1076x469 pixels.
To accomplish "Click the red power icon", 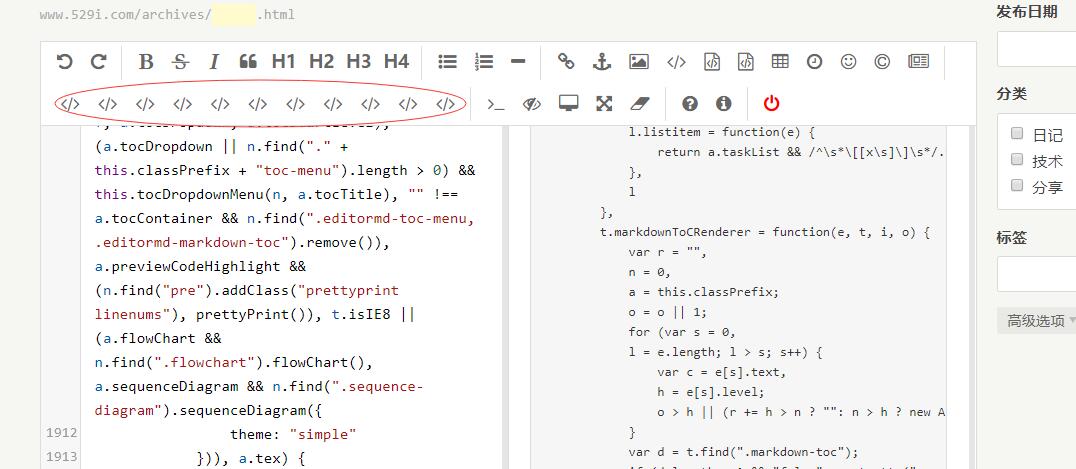I will (x=771, y=104).
